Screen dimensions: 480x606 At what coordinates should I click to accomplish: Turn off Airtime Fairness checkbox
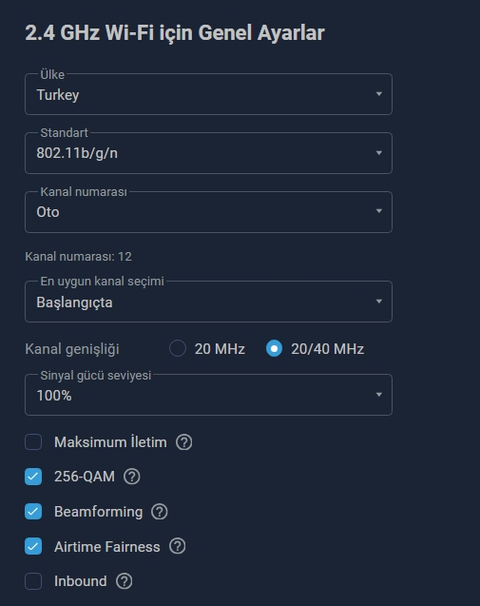coord(34,546)
